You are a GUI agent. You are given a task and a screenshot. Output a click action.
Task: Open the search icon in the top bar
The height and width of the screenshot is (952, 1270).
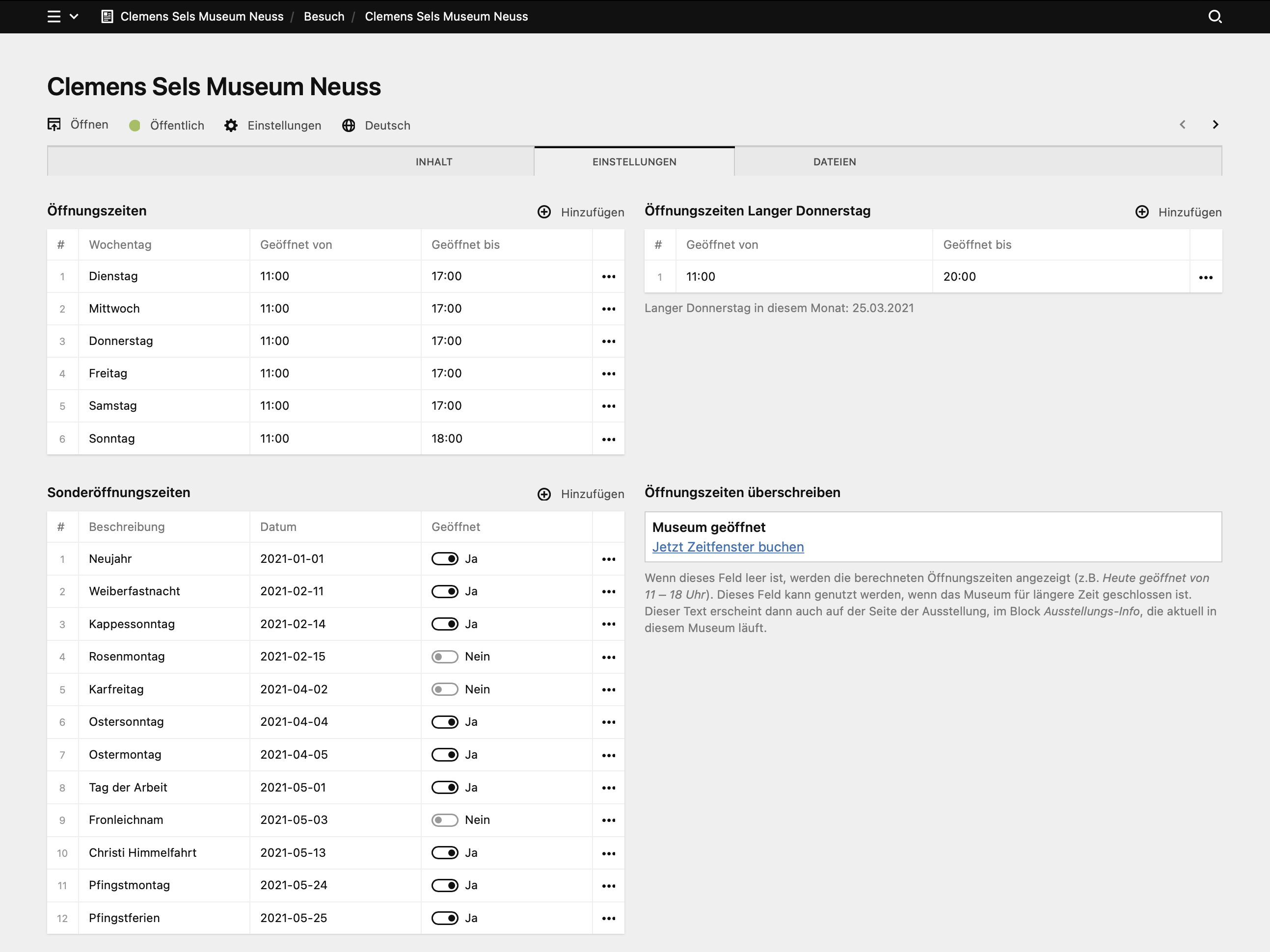point(1216,16)
